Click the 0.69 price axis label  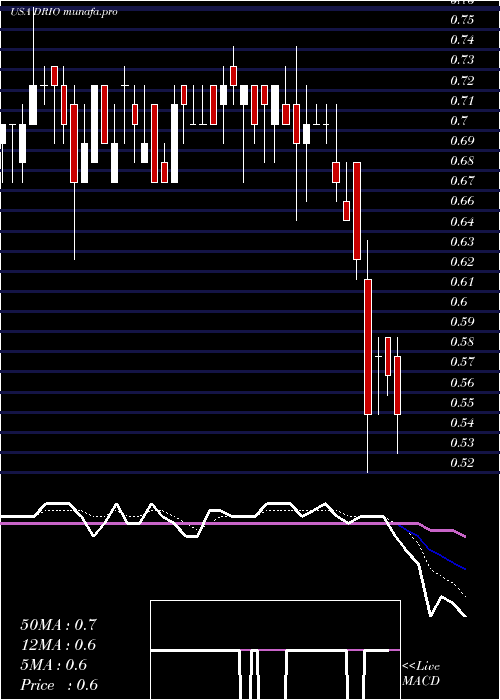point(462,141)
